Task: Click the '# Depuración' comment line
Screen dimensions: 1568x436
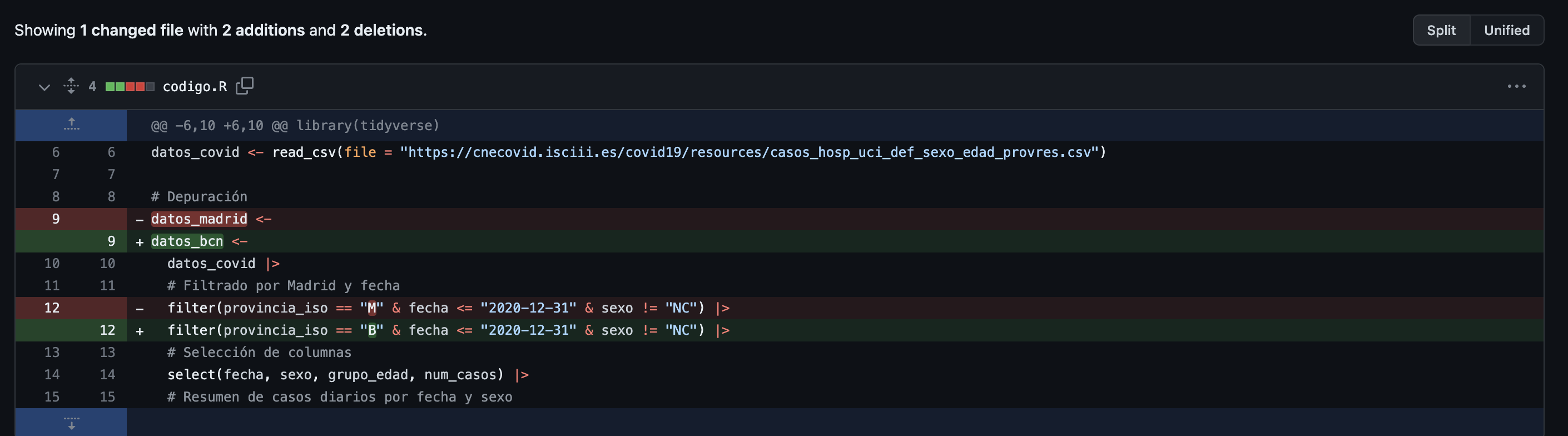Action: tap(199, 197)
